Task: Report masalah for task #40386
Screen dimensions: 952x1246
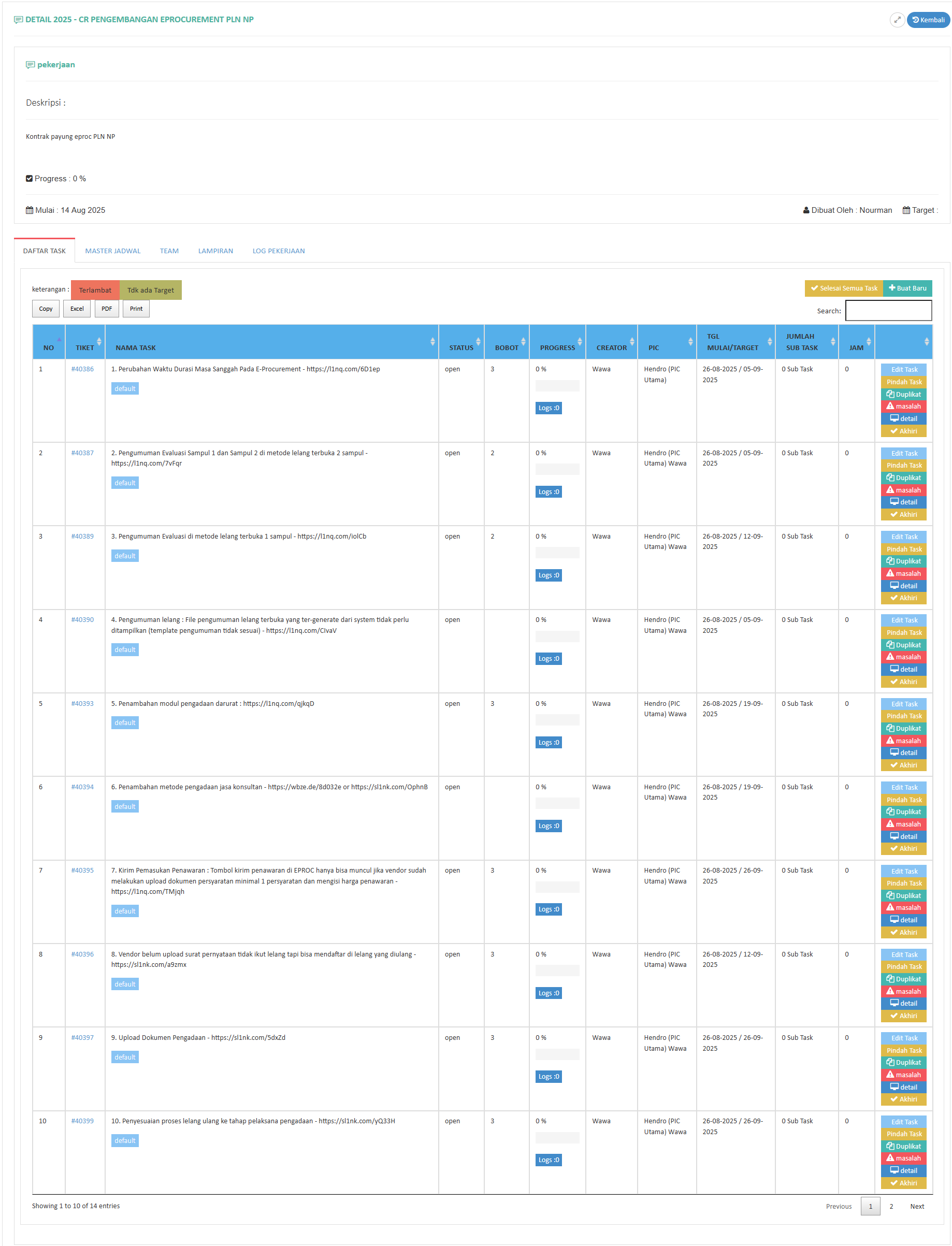Action: tap(904, 406)
